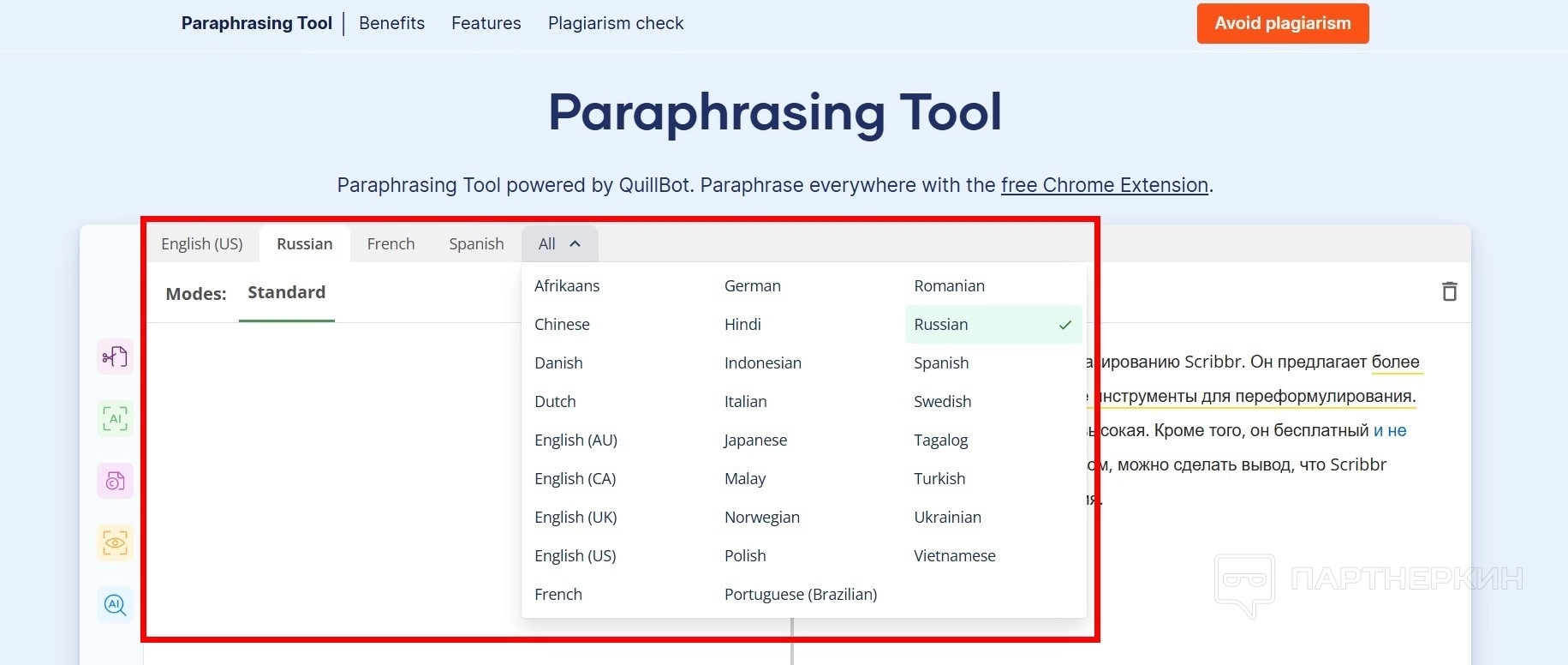Viewport: 1568px width, 665px height.
Task: Choose Afrikaans from the language list
Action: 567,285
